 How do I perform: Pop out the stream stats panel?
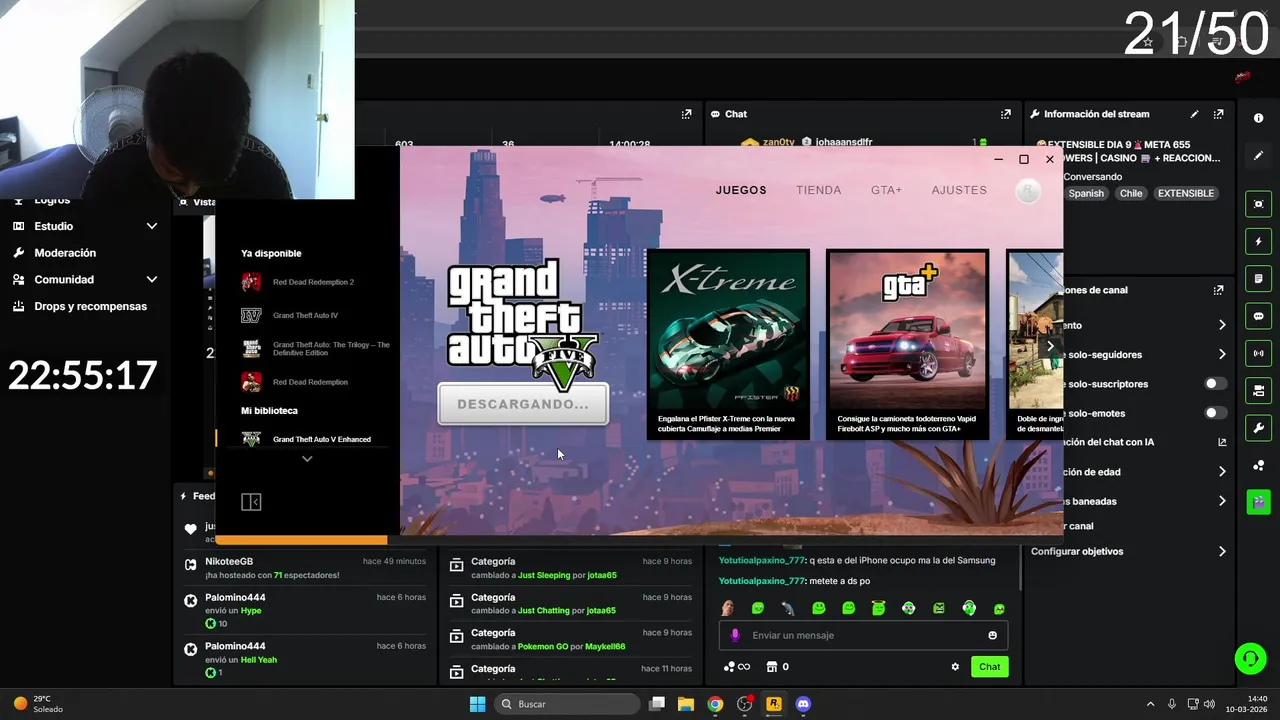pyautogui.click(x=686, y=114)
